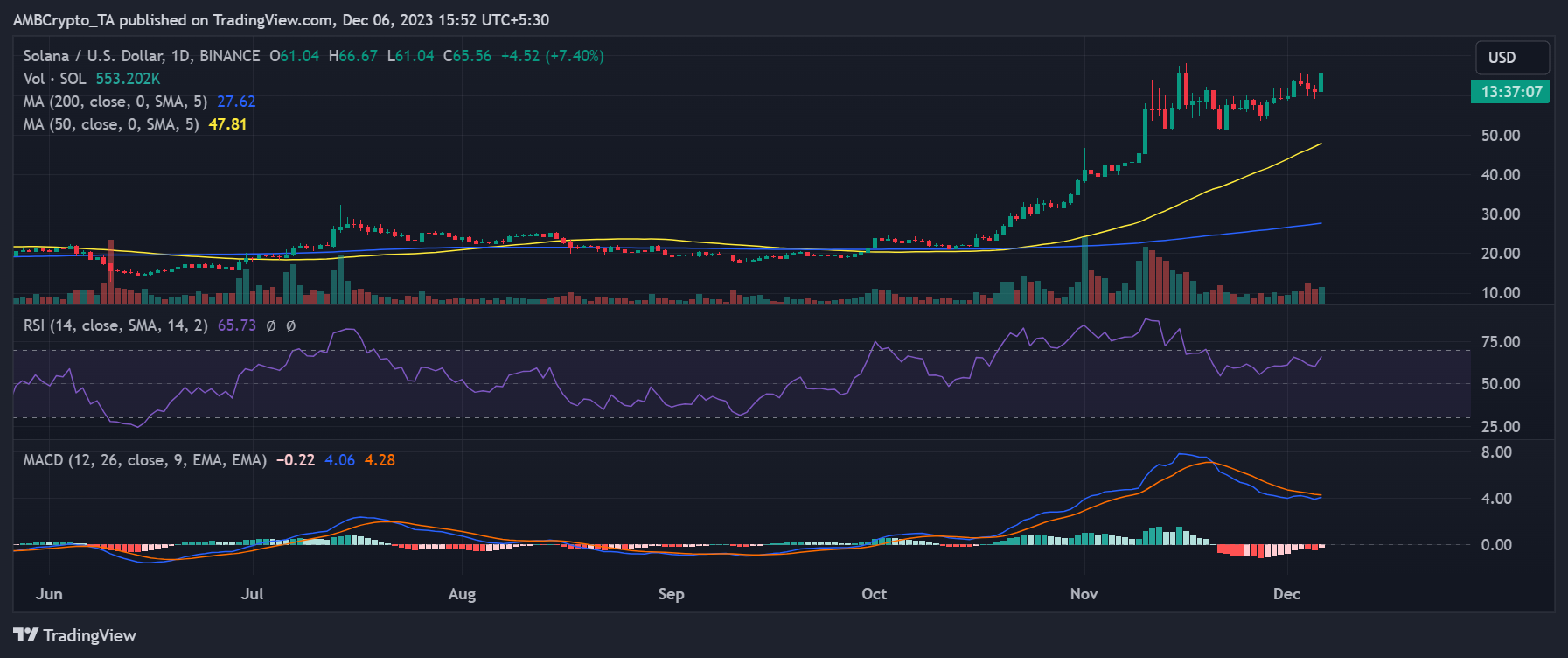Click the Oct label on time axis

[x=874, y=594]
